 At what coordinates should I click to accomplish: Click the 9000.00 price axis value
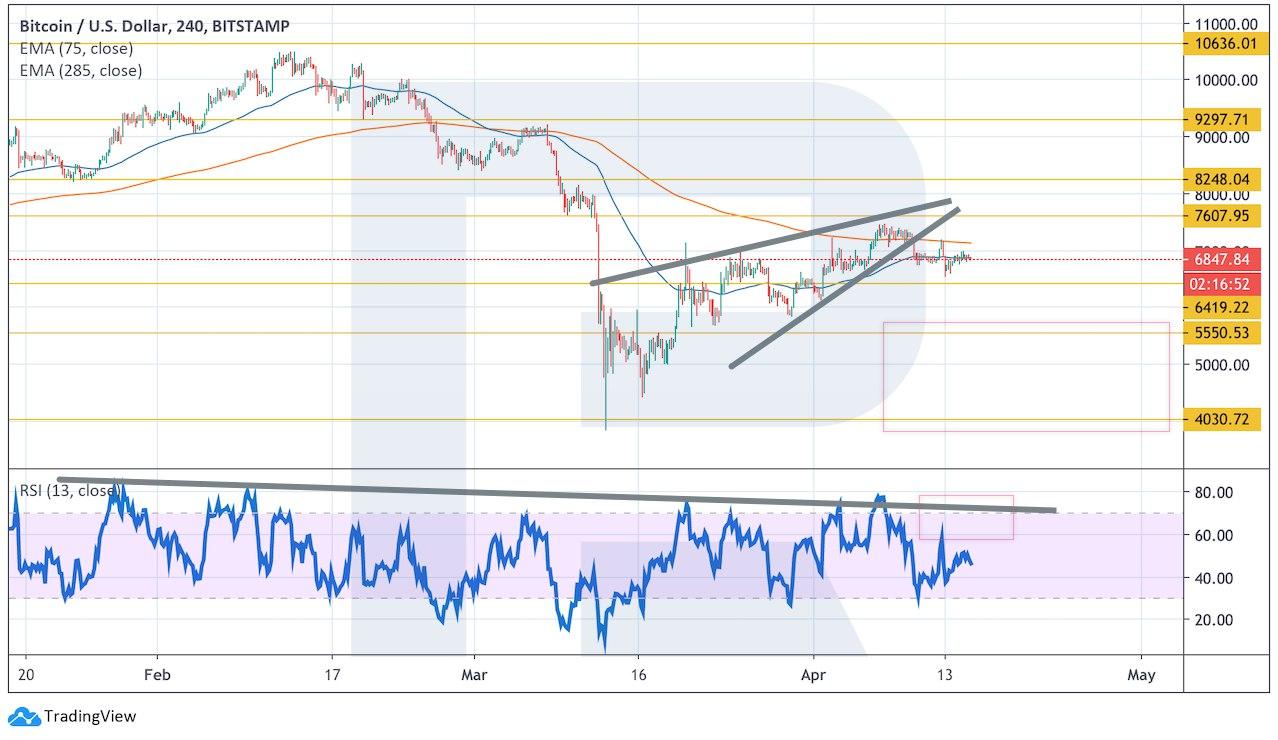tap(1222, 138)
